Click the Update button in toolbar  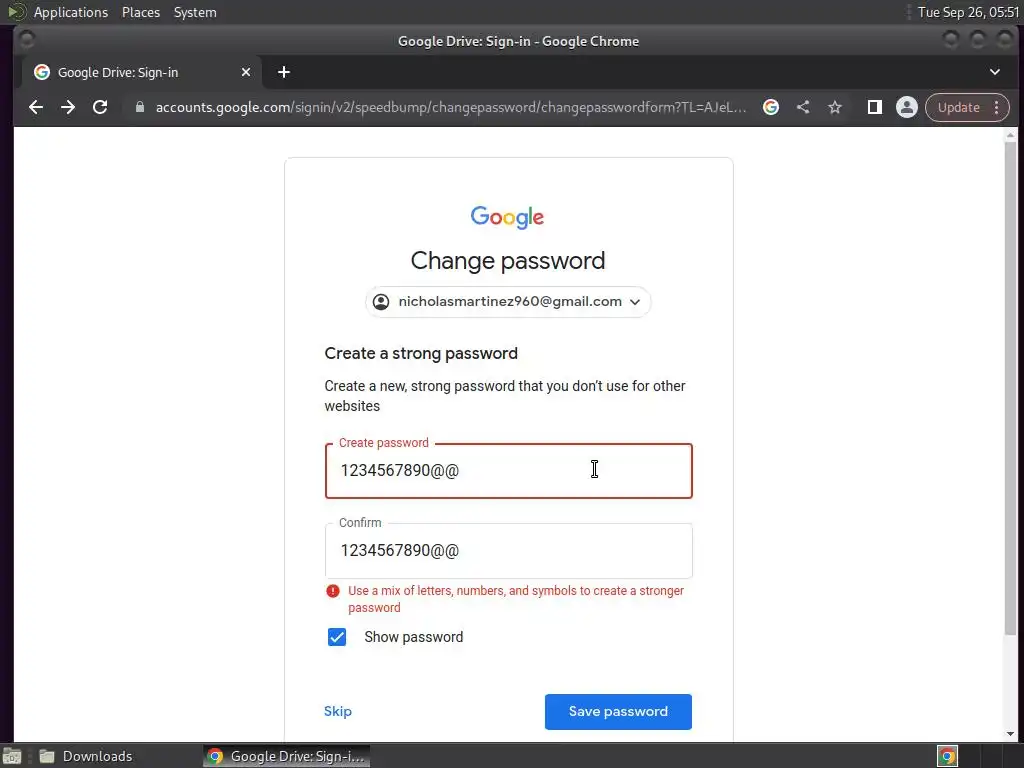[x=959, y=107]
